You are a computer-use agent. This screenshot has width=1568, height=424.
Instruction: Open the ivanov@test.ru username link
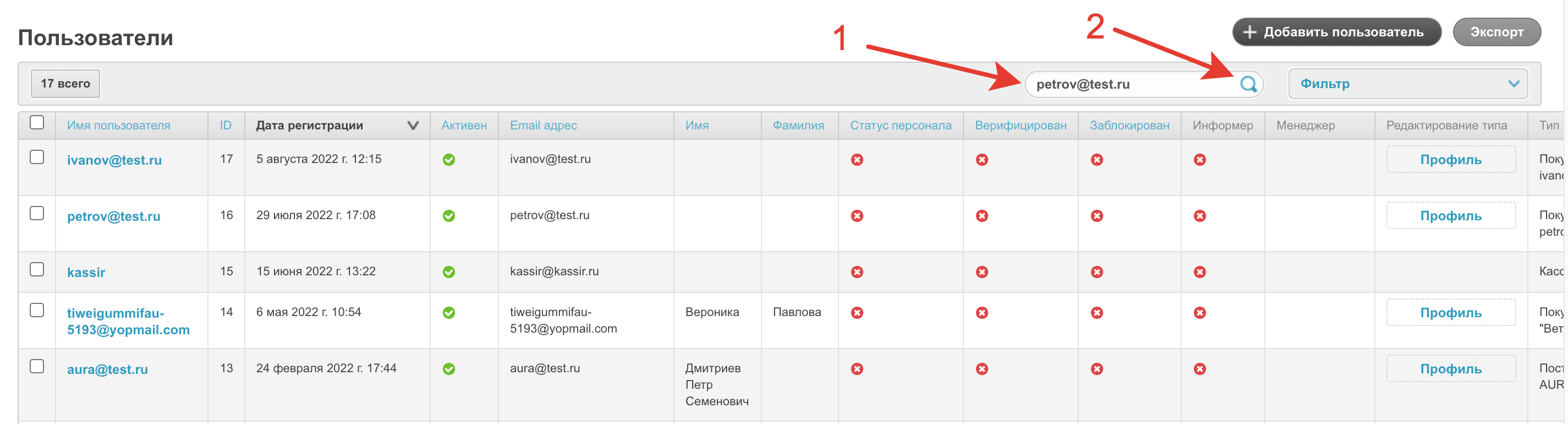click(x=114, y=160)
